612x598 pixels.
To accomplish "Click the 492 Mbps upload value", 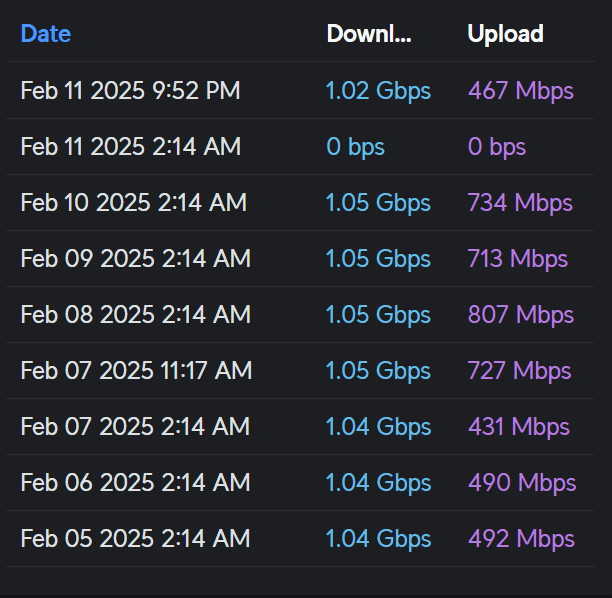I will 521,539.
